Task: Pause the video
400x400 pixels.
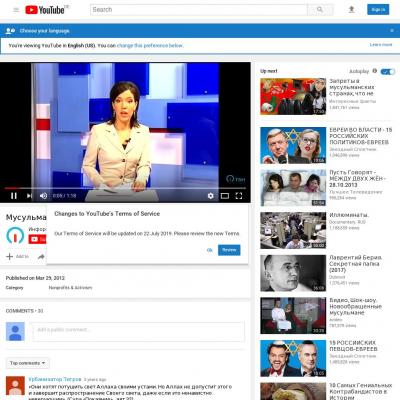Action: 14,196
